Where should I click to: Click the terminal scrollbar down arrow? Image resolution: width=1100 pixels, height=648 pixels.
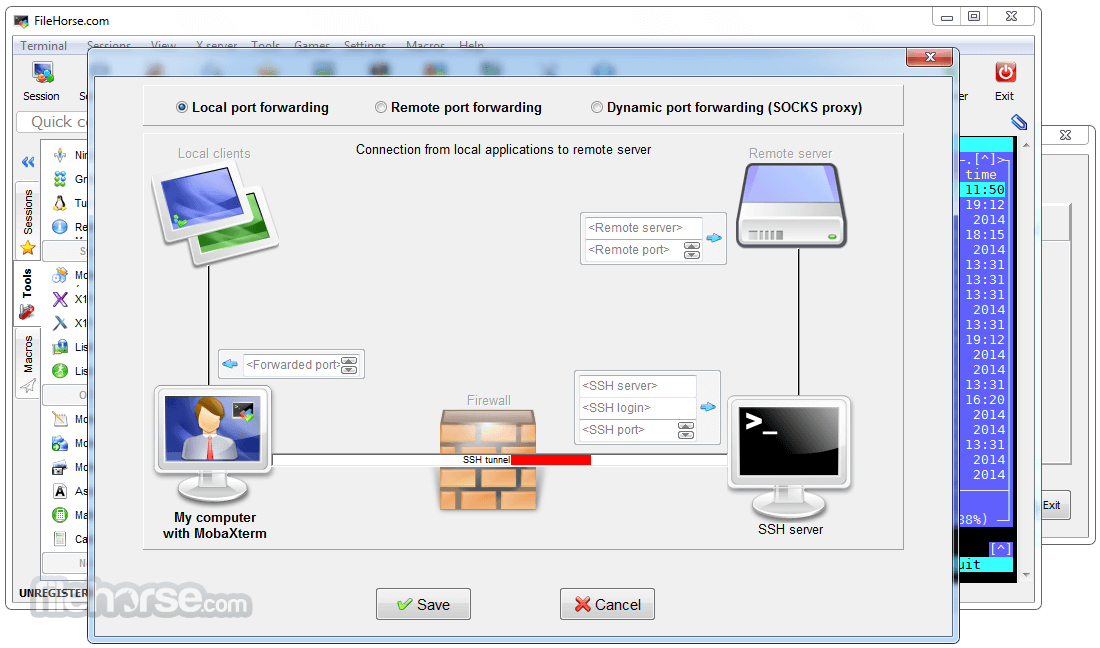pos(1026,575)
